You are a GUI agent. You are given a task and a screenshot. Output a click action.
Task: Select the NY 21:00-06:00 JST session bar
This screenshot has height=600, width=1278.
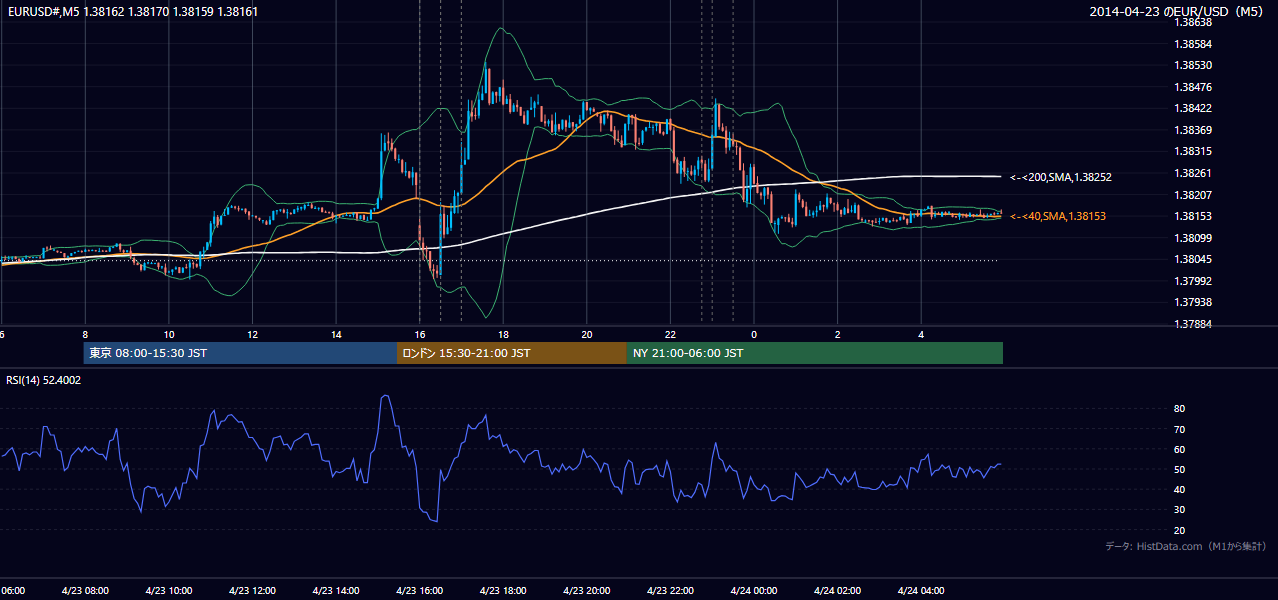pyautogui.click(x=815, y=353)
